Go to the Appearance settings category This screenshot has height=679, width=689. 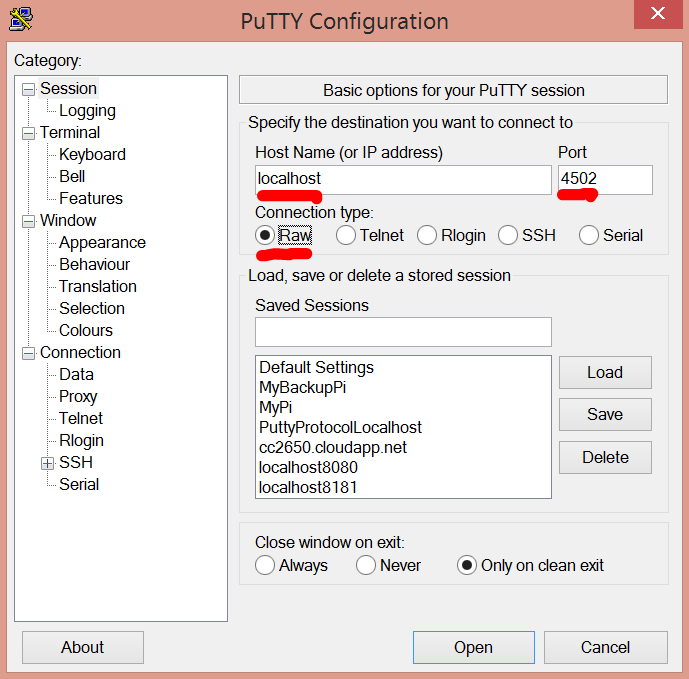[102, 243]
